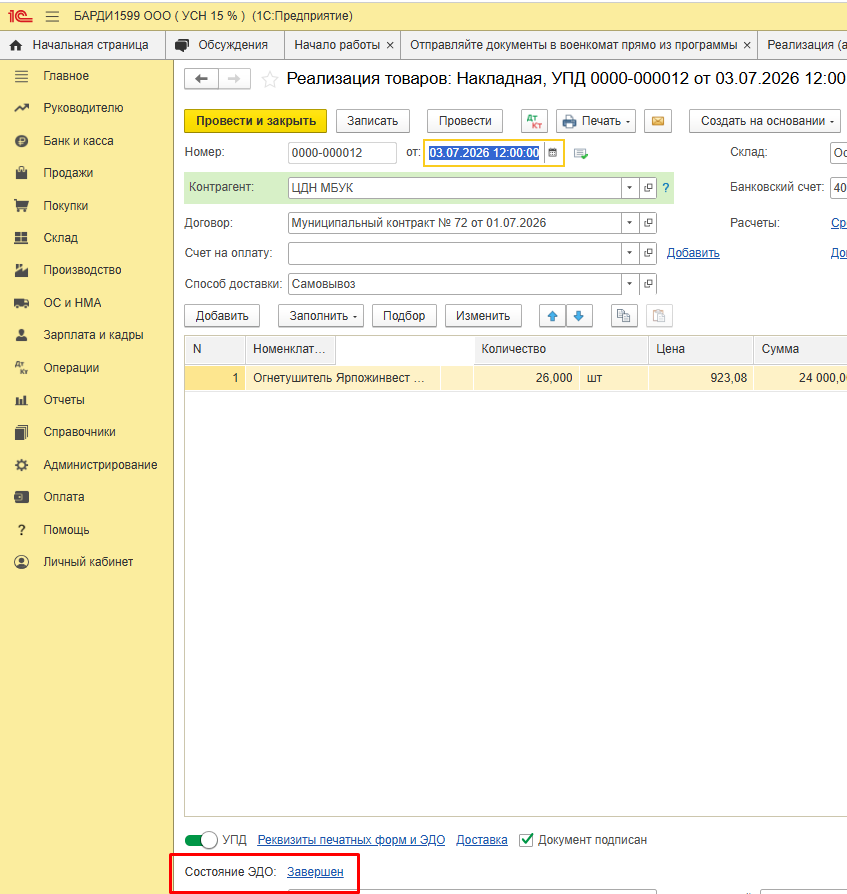The width and height of the screenshot is (847, 894).
Task: Open the Продажи section in sidebar
Action: tap(68, 173)
